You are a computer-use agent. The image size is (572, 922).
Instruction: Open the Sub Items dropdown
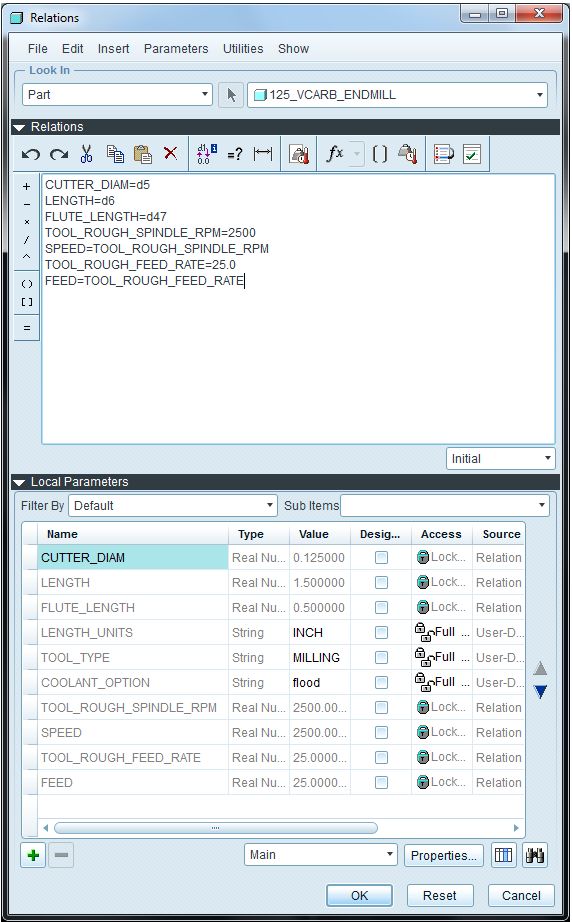(445, 506)
